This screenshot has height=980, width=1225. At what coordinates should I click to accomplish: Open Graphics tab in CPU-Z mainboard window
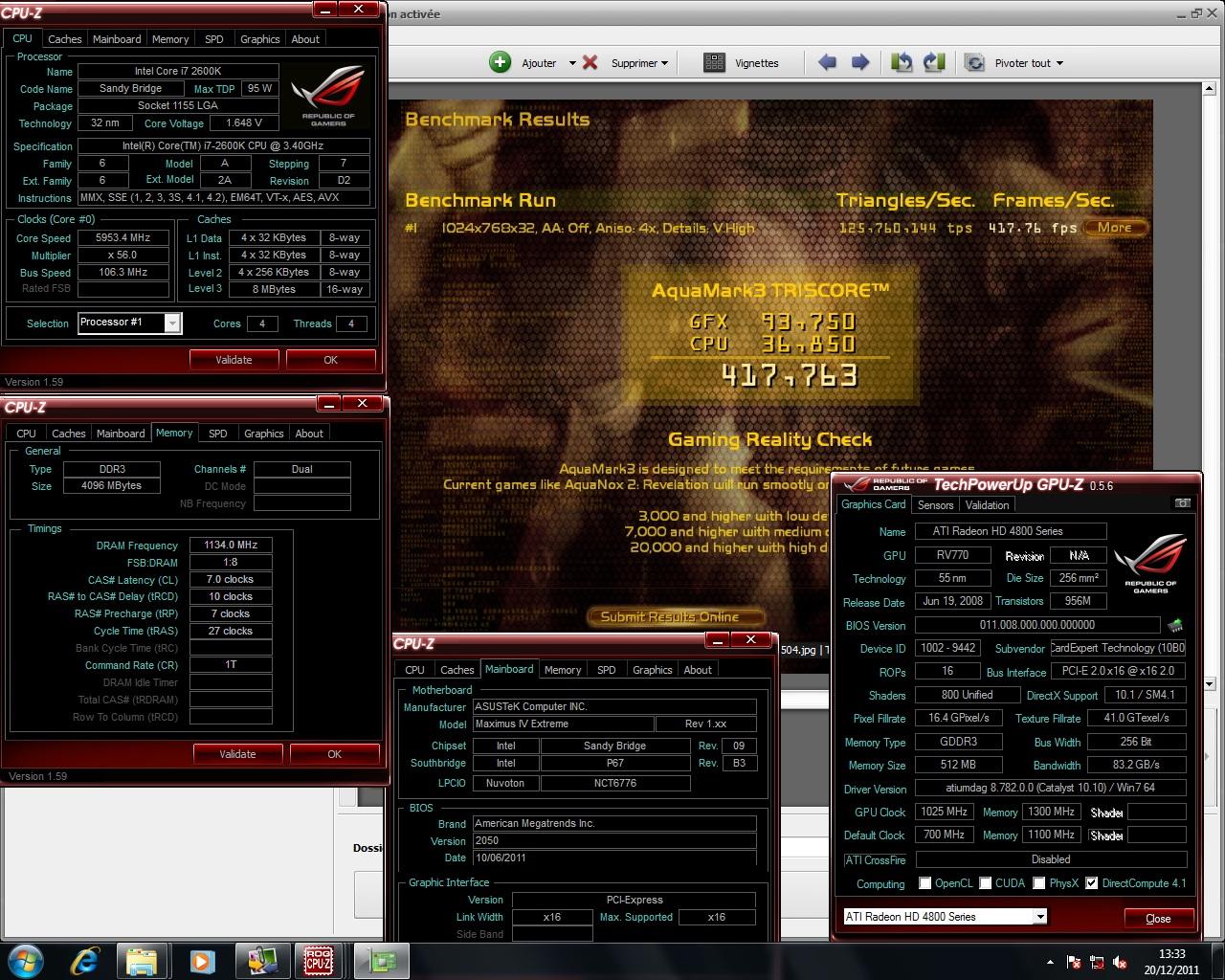[653, 670]
